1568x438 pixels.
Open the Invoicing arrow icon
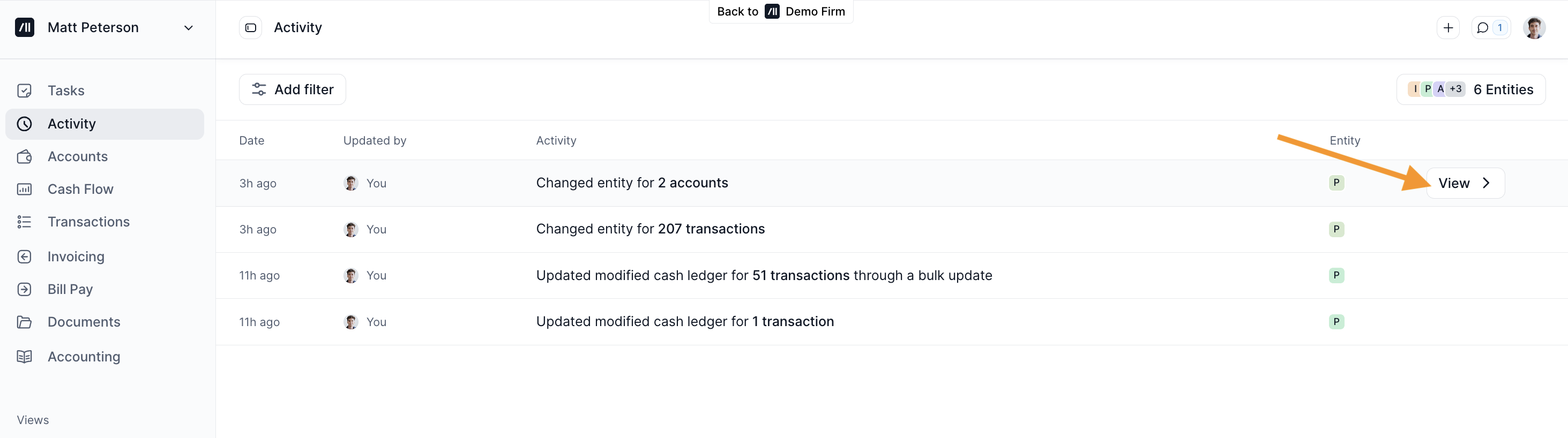[x=24, y=256]
